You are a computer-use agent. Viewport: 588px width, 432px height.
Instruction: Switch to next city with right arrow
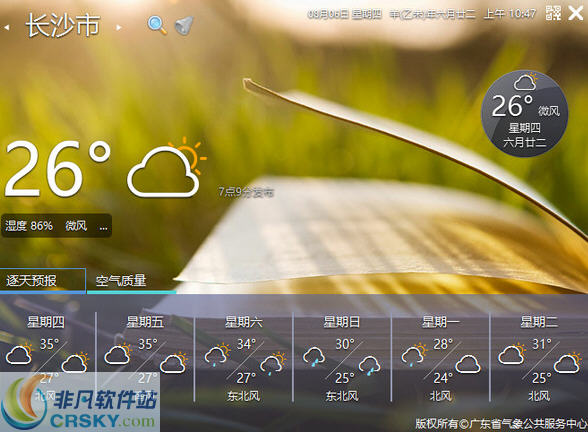coord(118,27)
